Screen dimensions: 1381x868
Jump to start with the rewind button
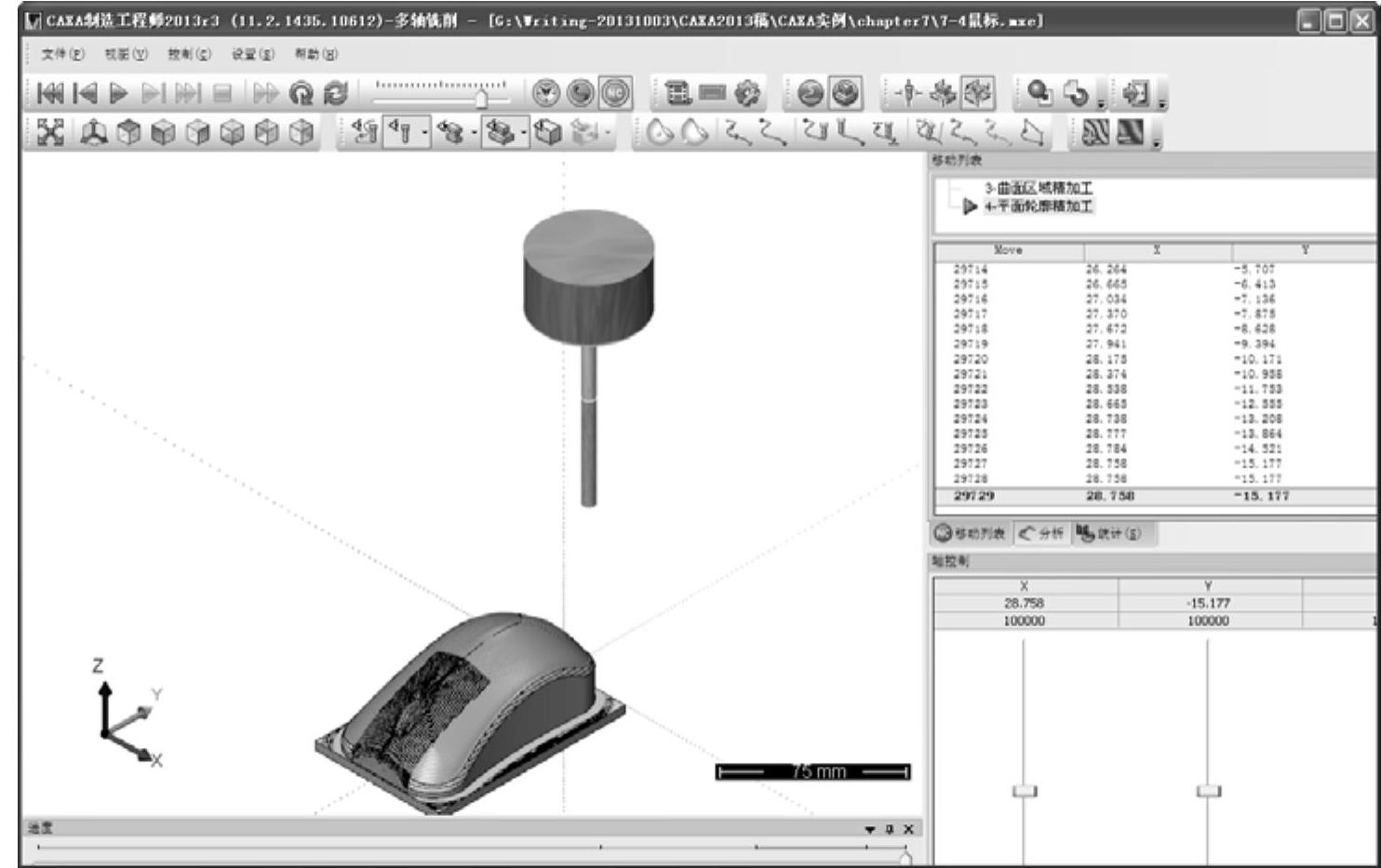(49, 93)
